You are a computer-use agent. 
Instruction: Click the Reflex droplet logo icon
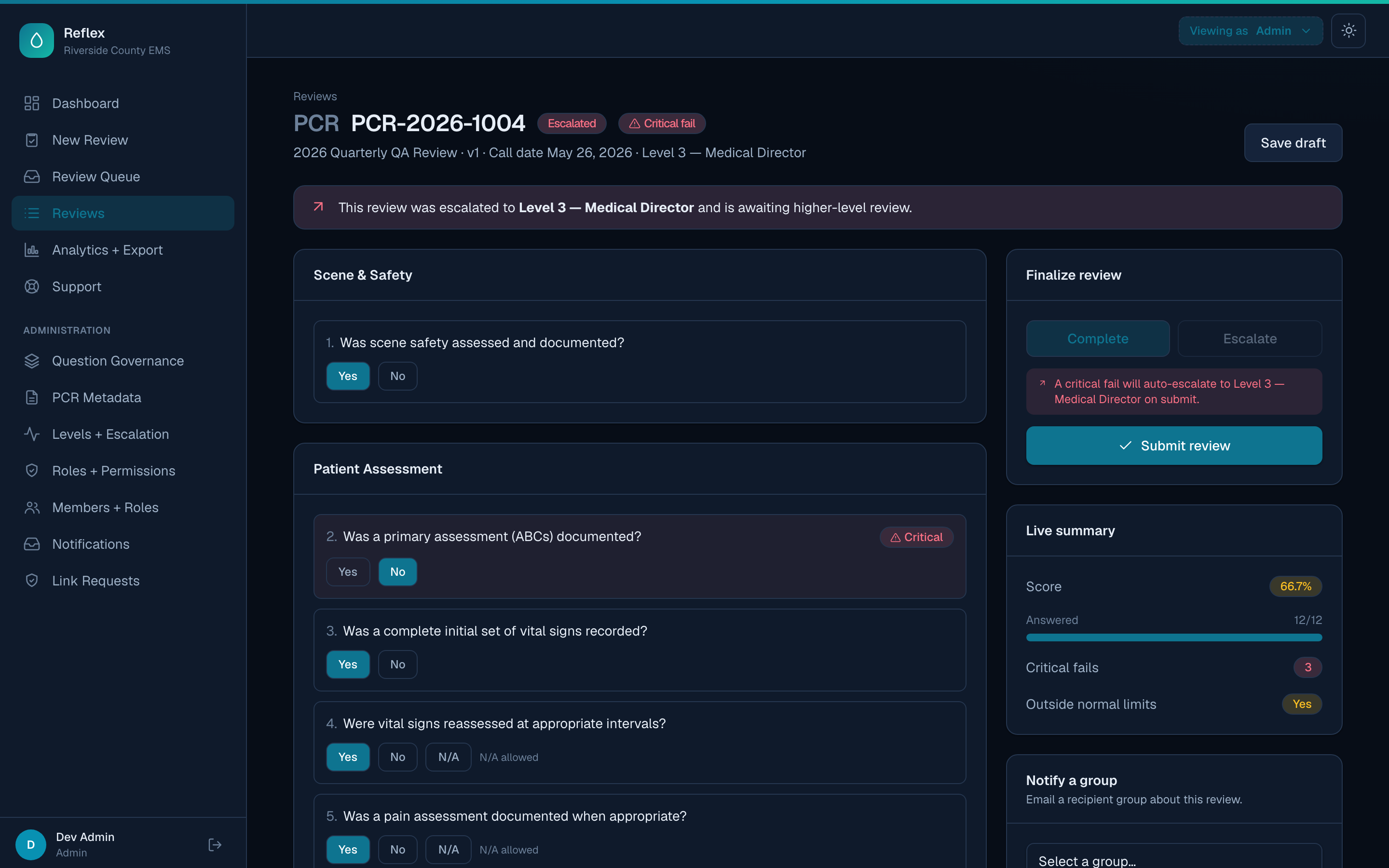(x=37, y=41)
